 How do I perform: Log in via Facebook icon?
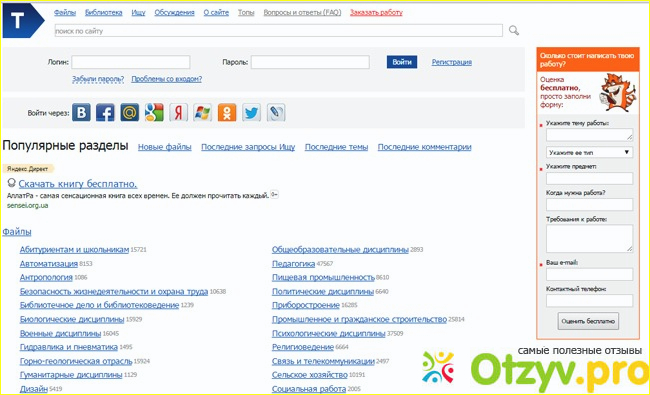coord(105,112)
